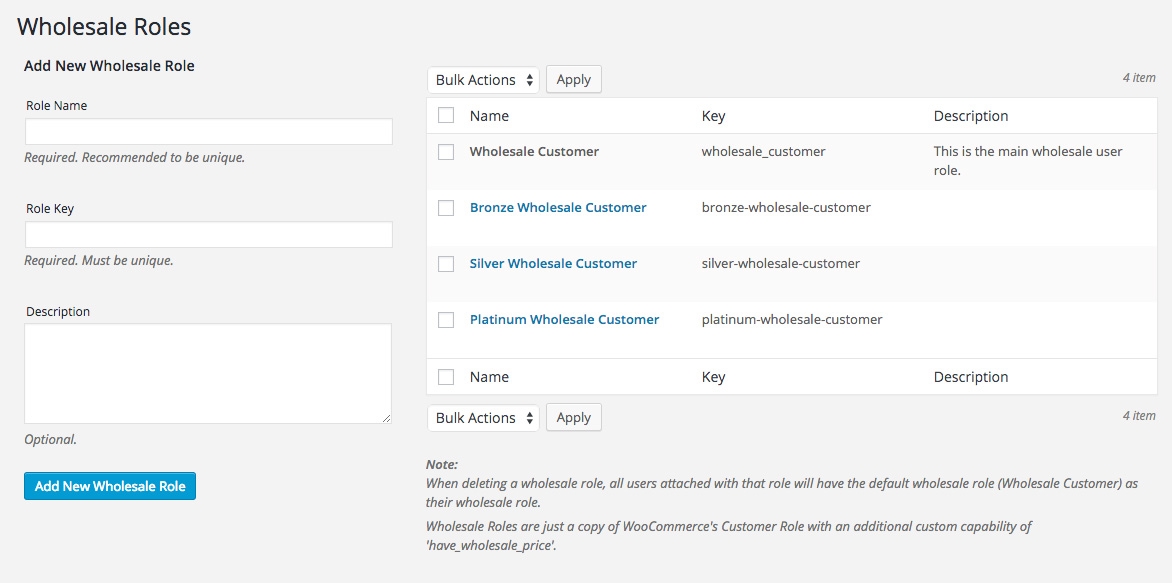This screenshot has height=583, width=1172.
Task: Click inside the Role Name field
Action: 207,131
